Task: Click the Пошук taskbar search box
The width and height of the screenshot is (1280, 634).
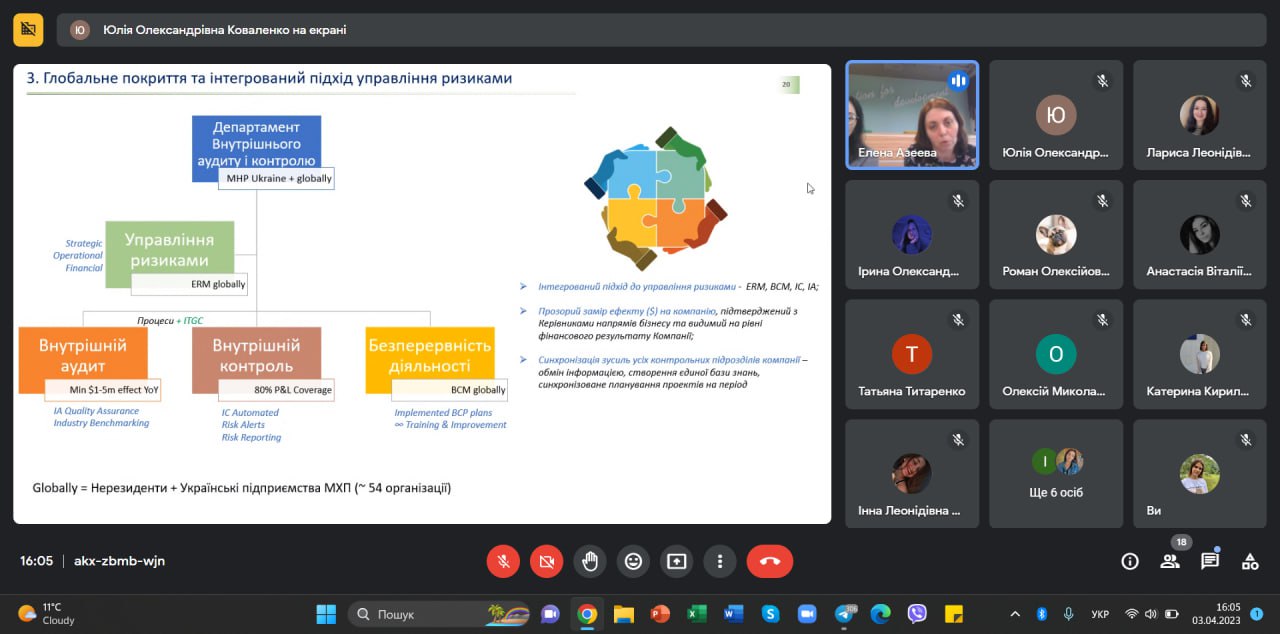Action: coord(440,613)
